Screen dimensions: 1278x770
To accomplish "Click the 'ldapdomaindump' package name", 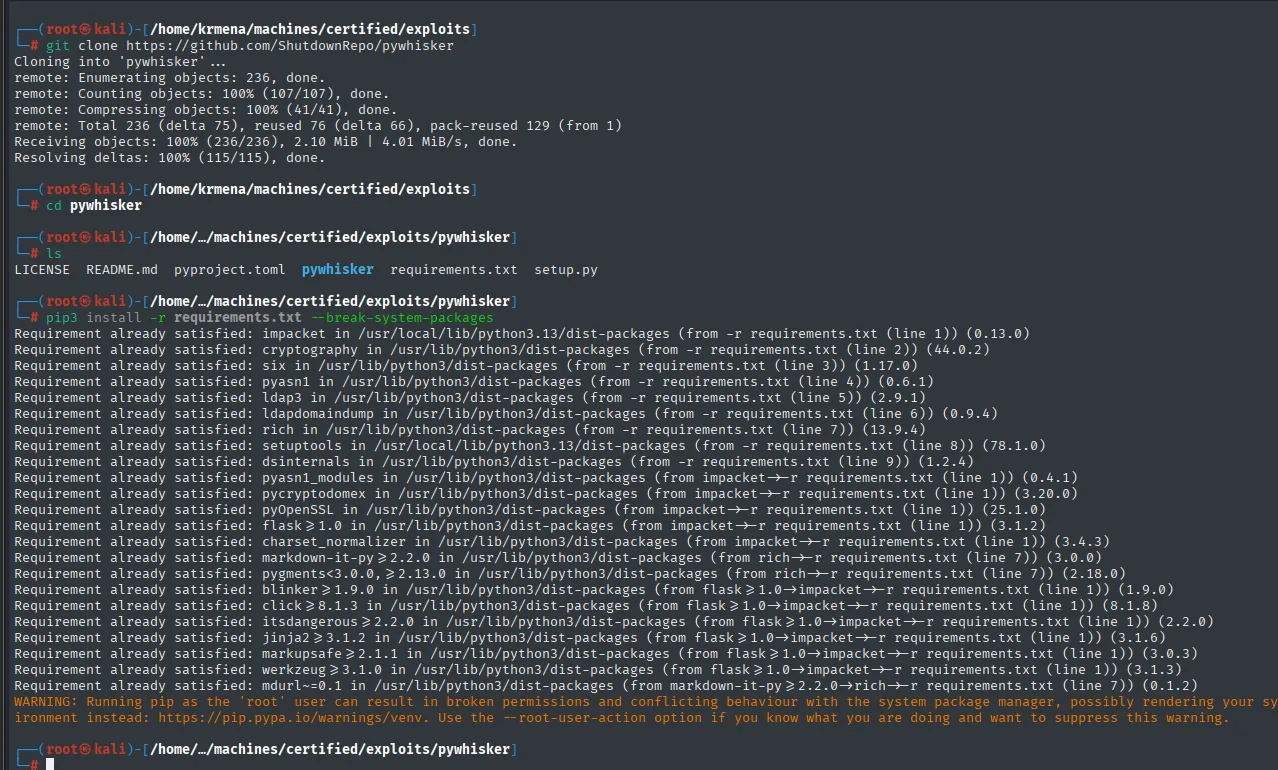I will tap(318, 413).
